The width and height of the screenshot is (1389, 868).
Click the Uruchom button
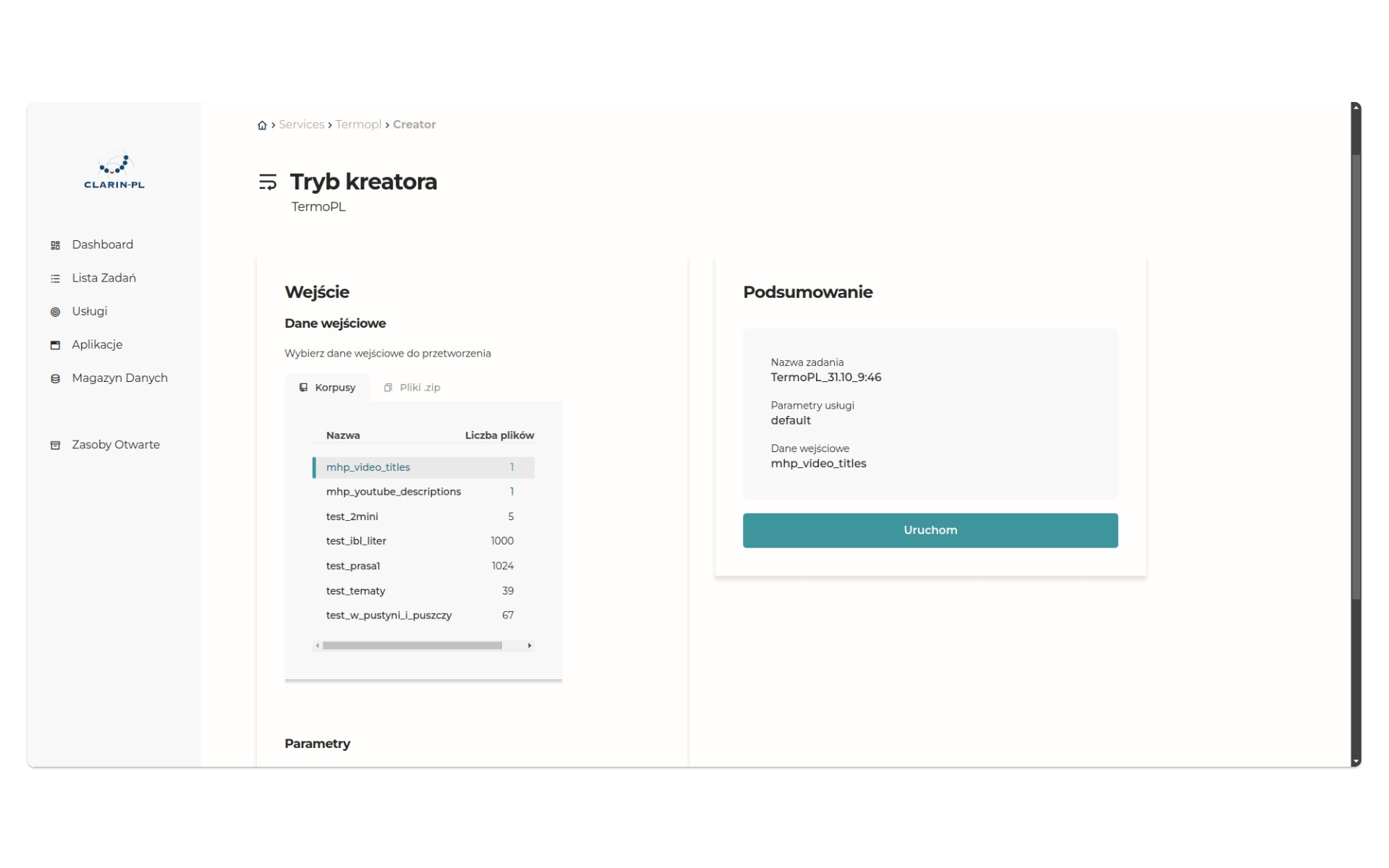click(930, 530)
